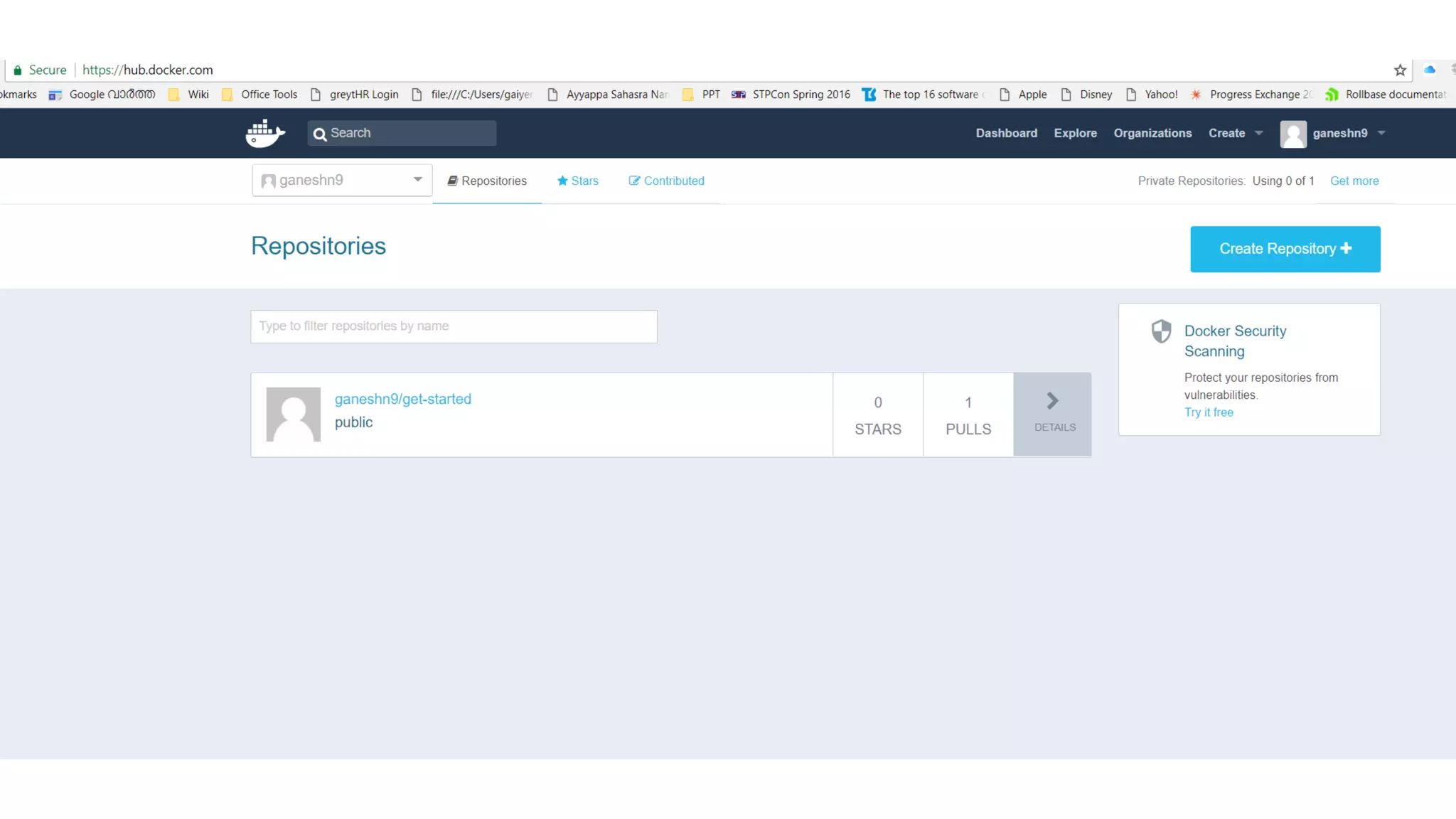Click the get-started repository avatar thumbnail
1456x819 pixels.
click(x=293, y=414)
